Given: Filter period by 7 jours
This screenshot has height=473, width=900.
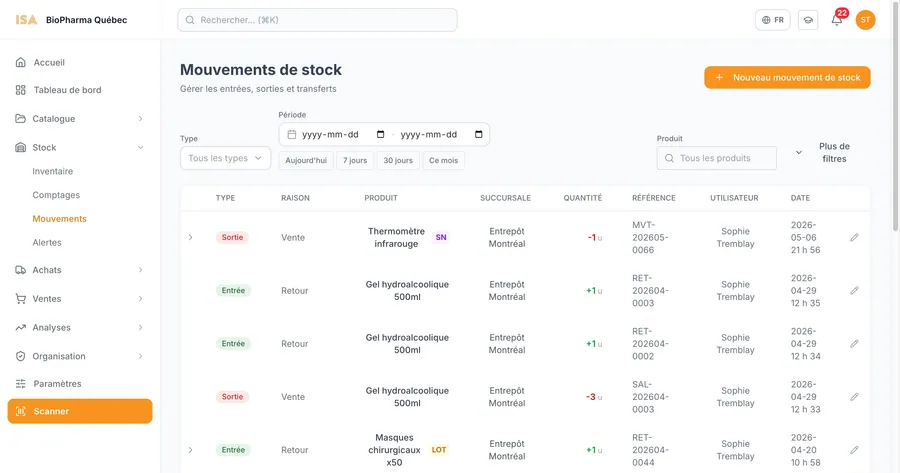Looking at the screenshot, I should click(355, 160).
